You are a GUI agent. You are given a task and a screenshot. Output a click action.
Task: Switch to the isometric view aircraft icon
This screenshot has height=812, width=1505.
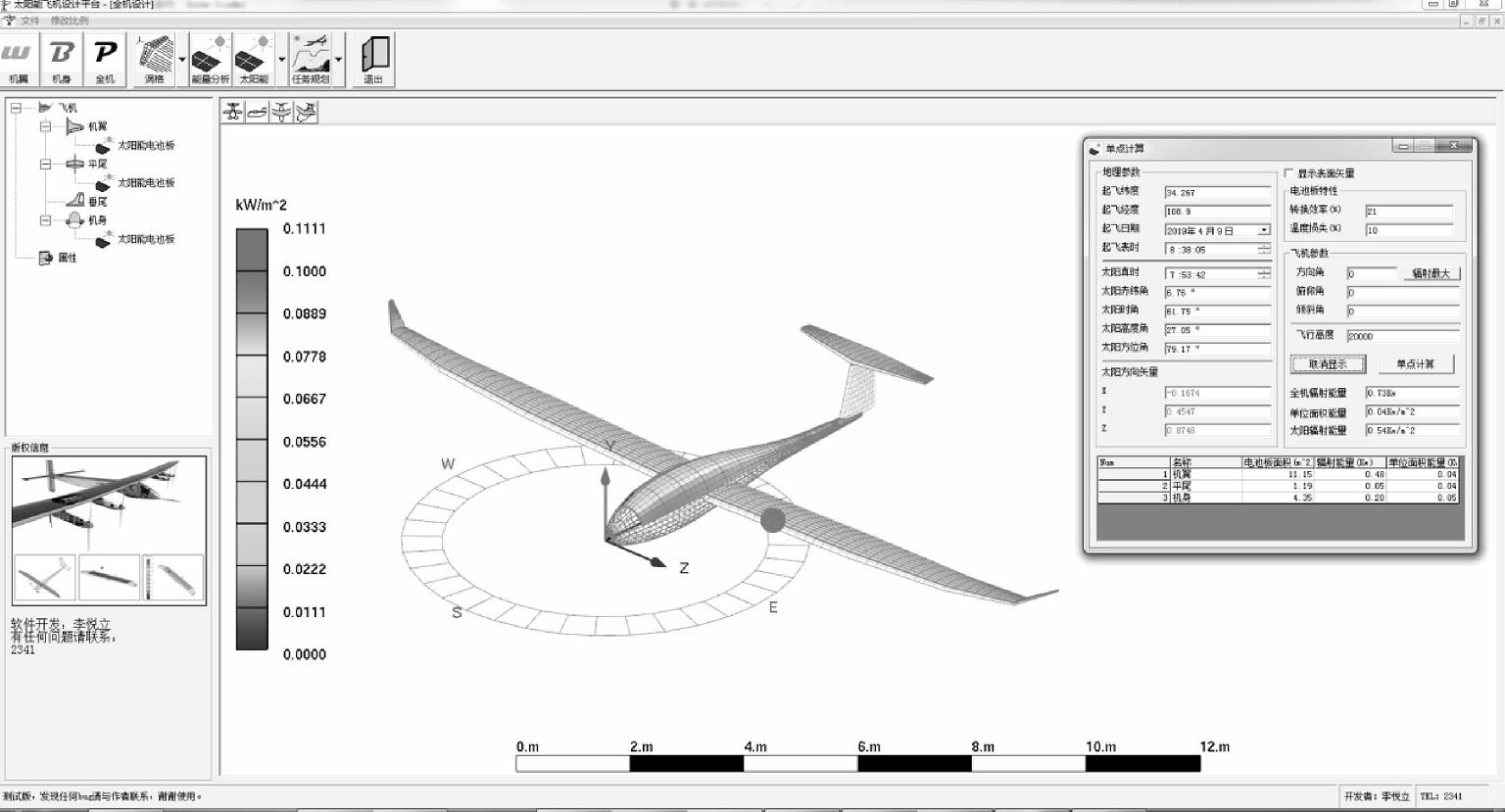point(306,113)
